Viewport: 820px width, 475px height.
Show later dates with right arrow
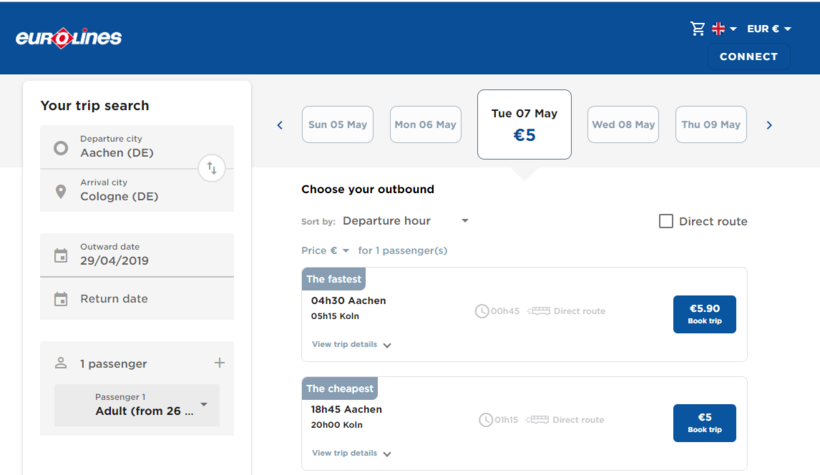[x=769, y=125]
